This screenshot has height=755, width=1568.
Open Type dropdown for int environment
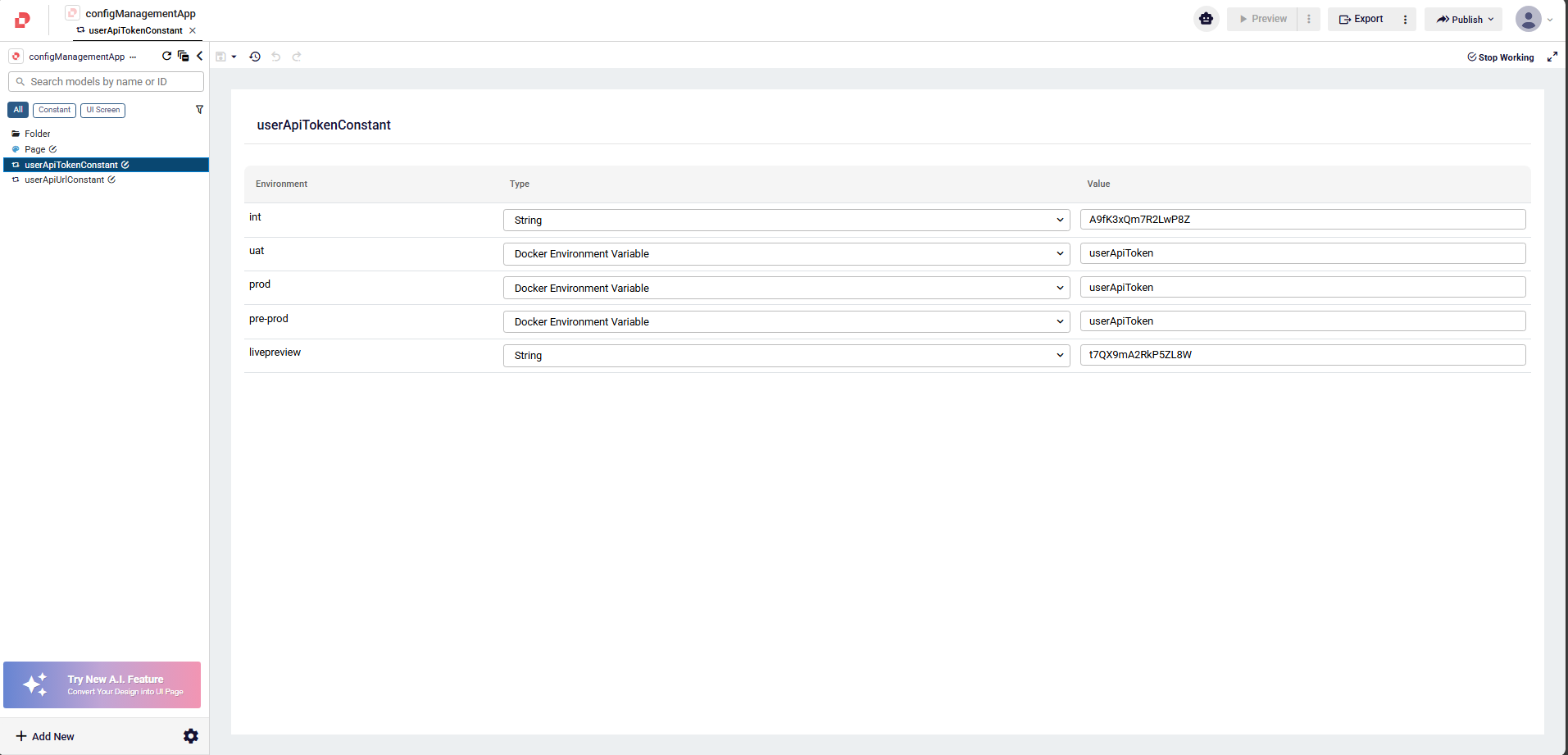pos(786,220)
